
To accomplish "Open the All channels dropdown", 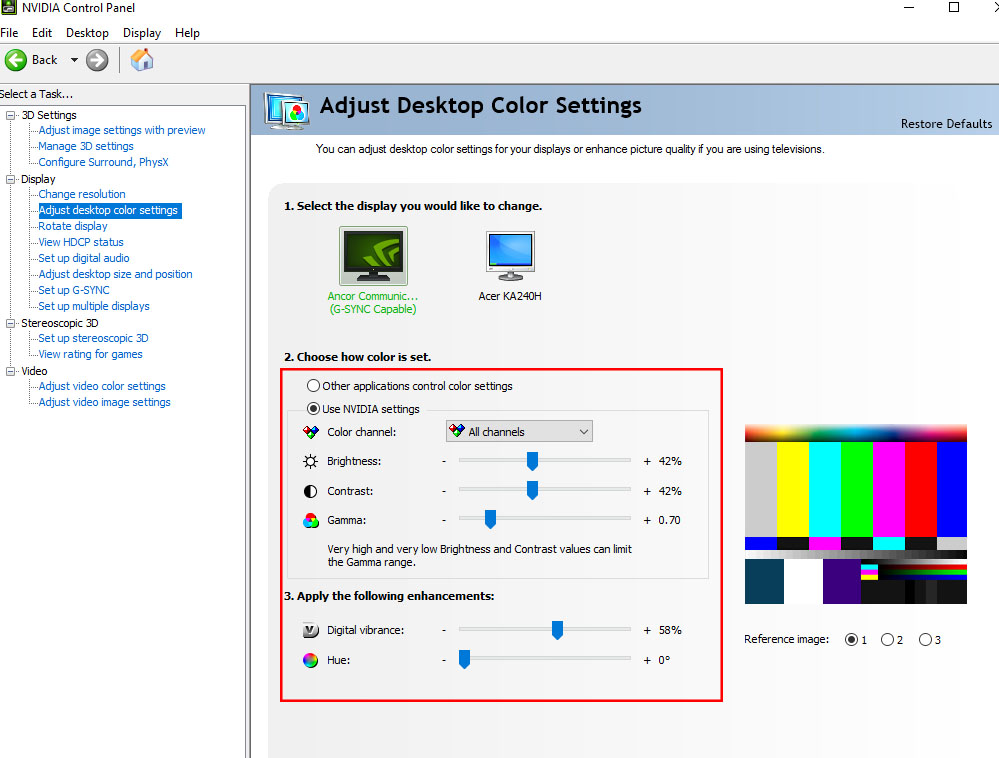I will point(519,432).
